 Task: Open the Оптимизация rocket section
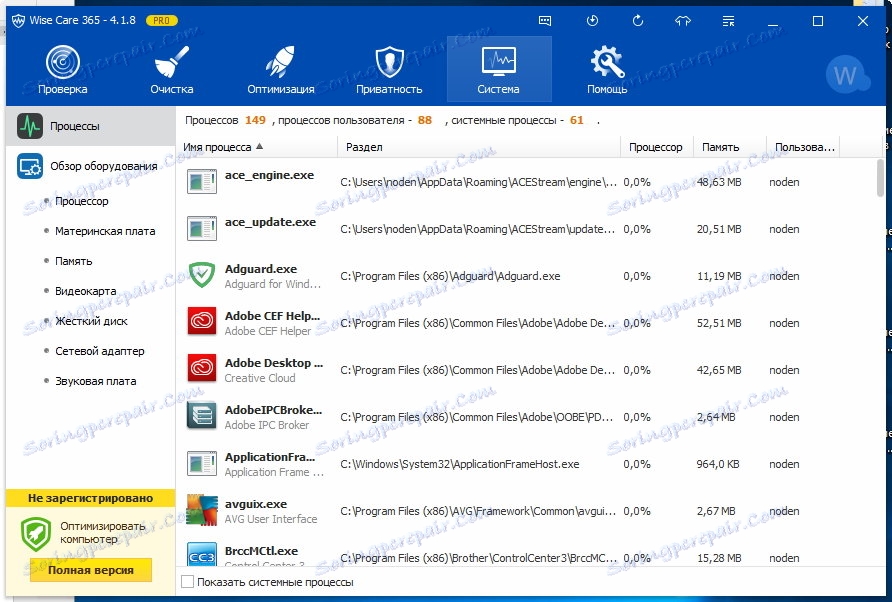[280, 70]
